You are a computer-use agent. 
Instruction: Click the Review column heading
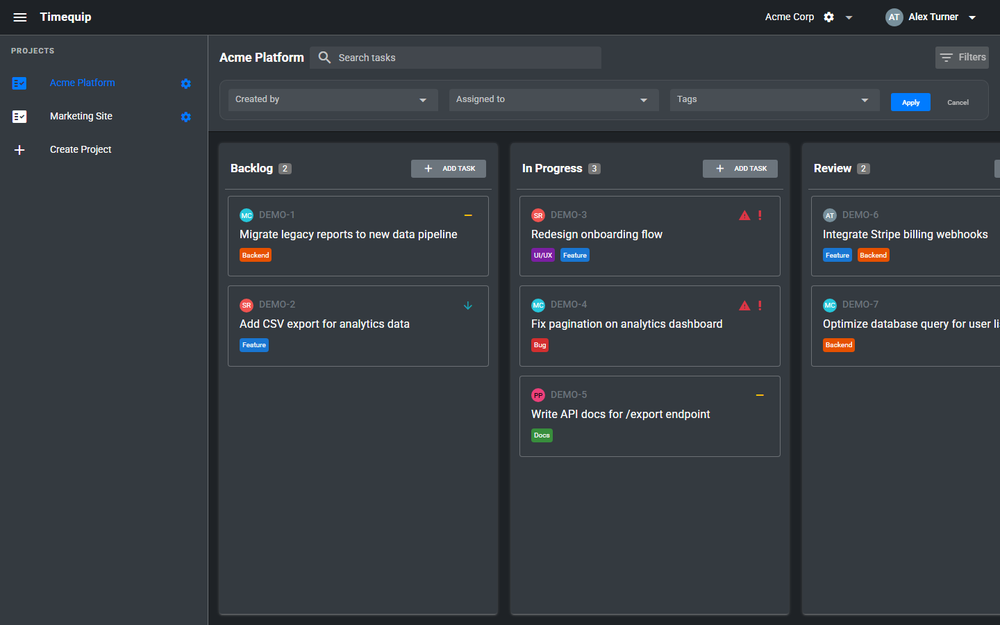[x=832, y=168]
